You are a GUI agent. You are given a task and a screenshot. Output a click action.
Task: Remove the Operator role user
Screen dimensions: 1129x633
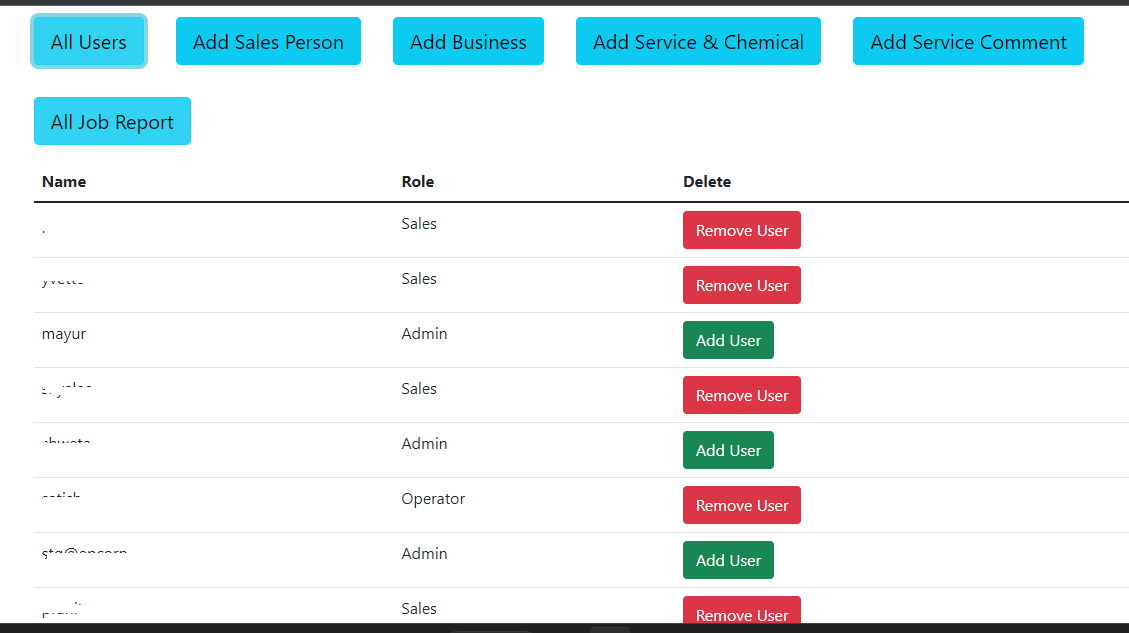(742, 505)
